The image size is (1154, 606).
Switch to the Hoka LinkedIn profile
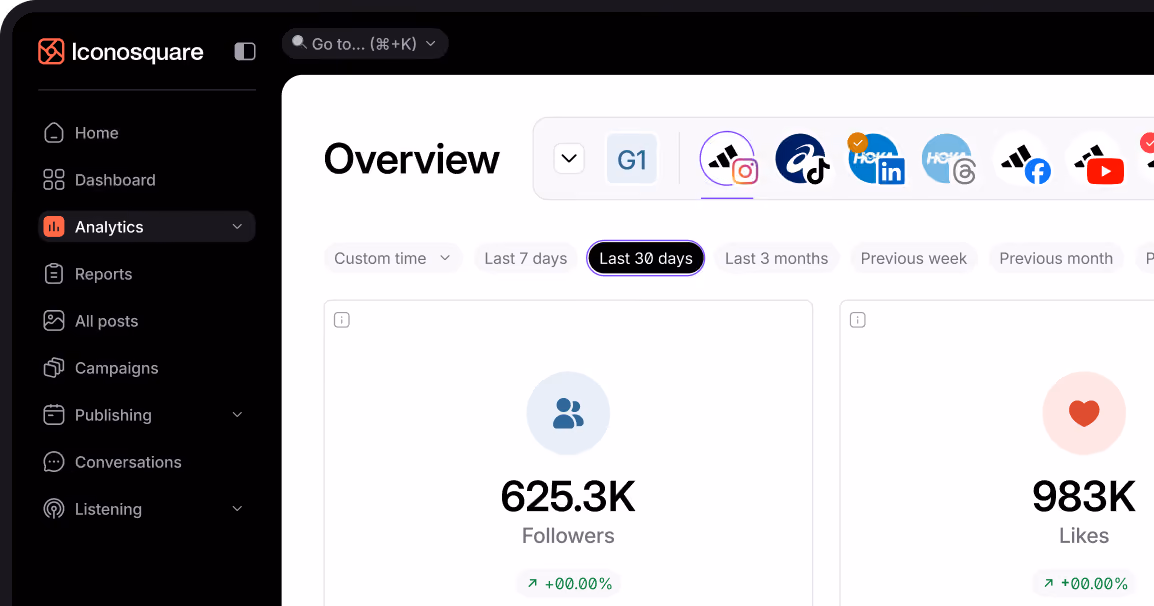point(875,158)
